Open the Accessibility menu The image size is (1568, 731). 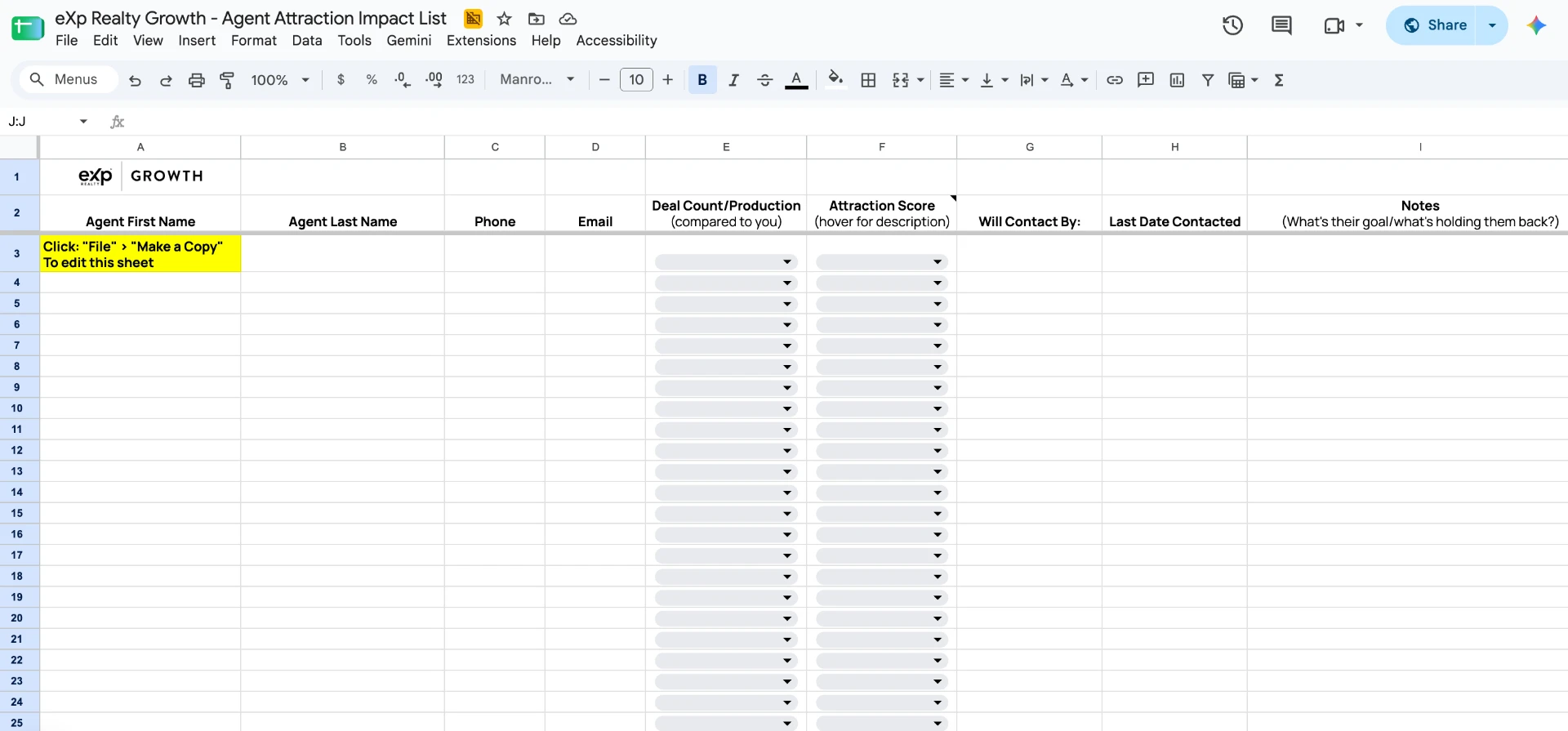point(617,41)
